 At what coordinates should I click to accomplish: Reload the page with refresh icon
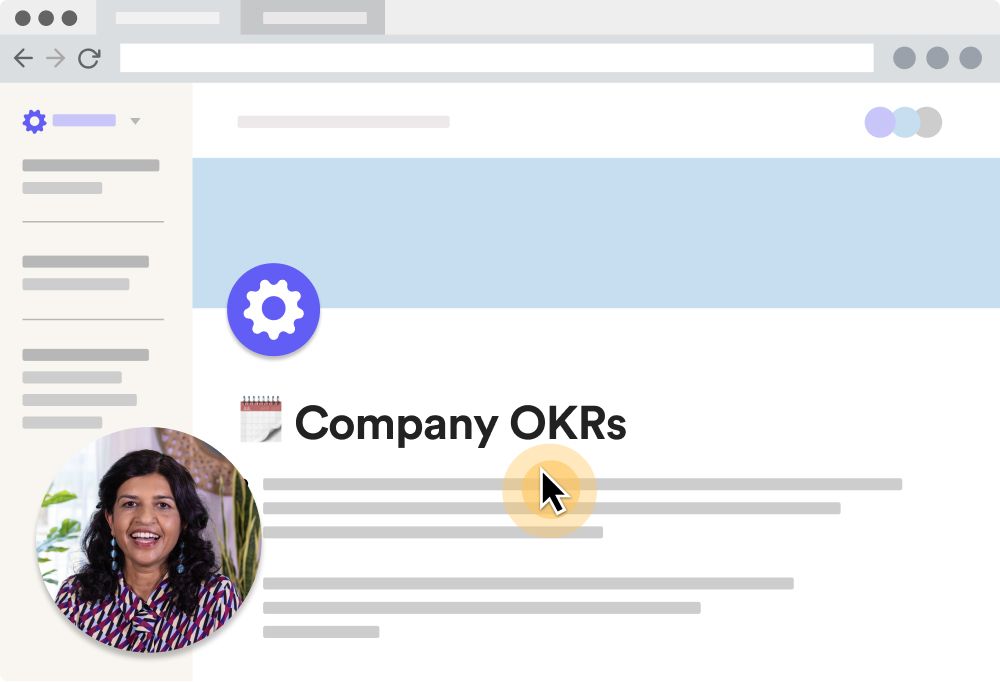click(x=89, y=58)
